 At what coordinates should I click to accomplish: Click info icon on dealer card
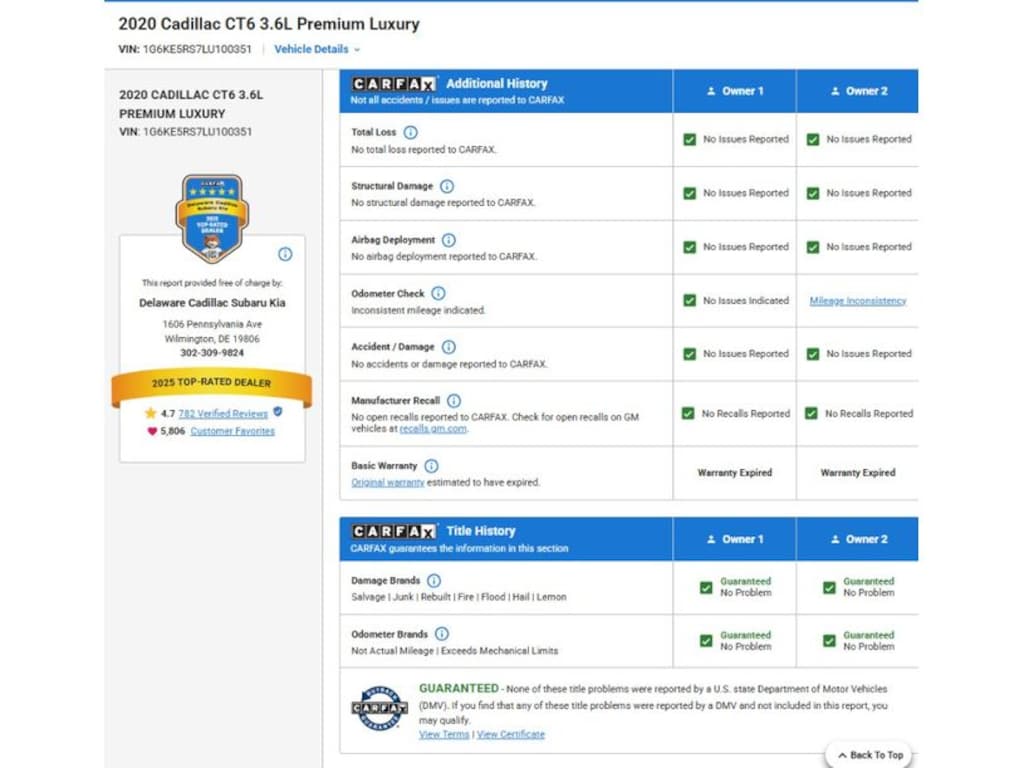pyautogui.click(x=285, y=254)
